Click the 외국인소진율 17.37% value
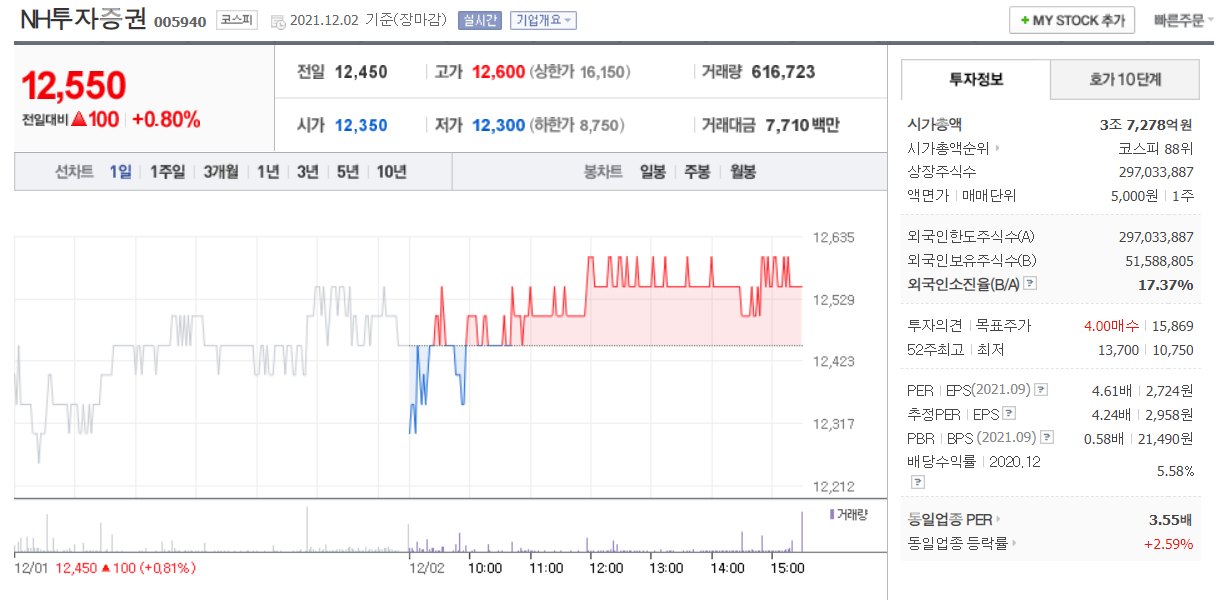 pos(1166,285)
